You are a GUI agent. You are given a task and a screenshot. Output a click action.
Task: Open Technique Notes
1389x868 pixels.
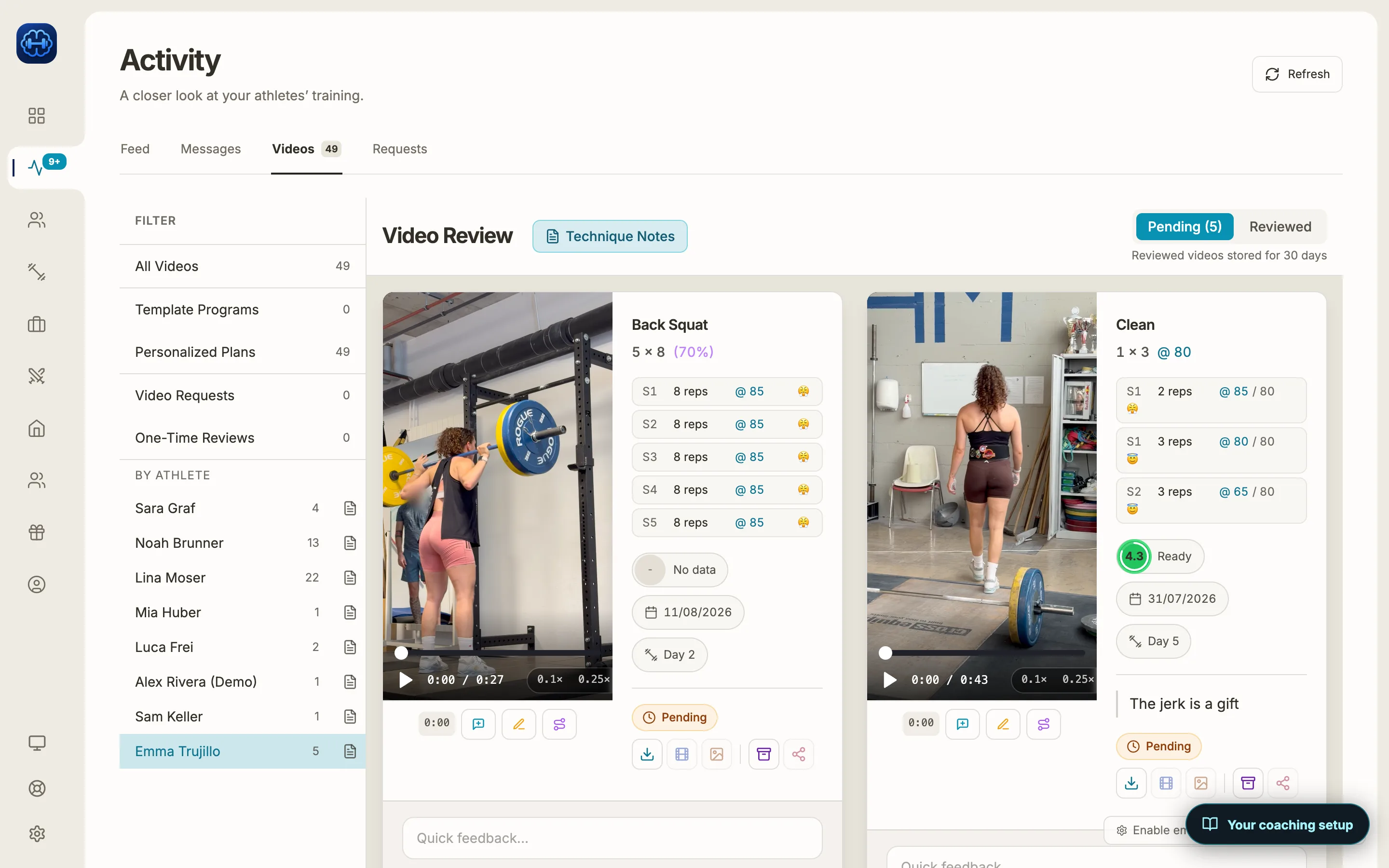(x=610, y=236)
